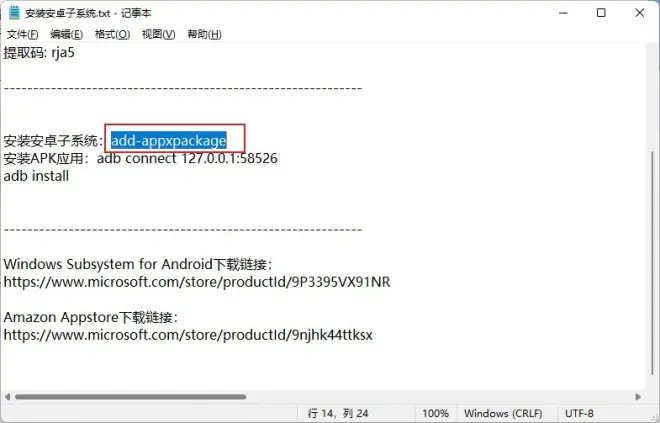Image resolution: width=660 pixels, height=423 pixels.
Task: Click the UTF-8 encoding status field
Action: [579, 413]
